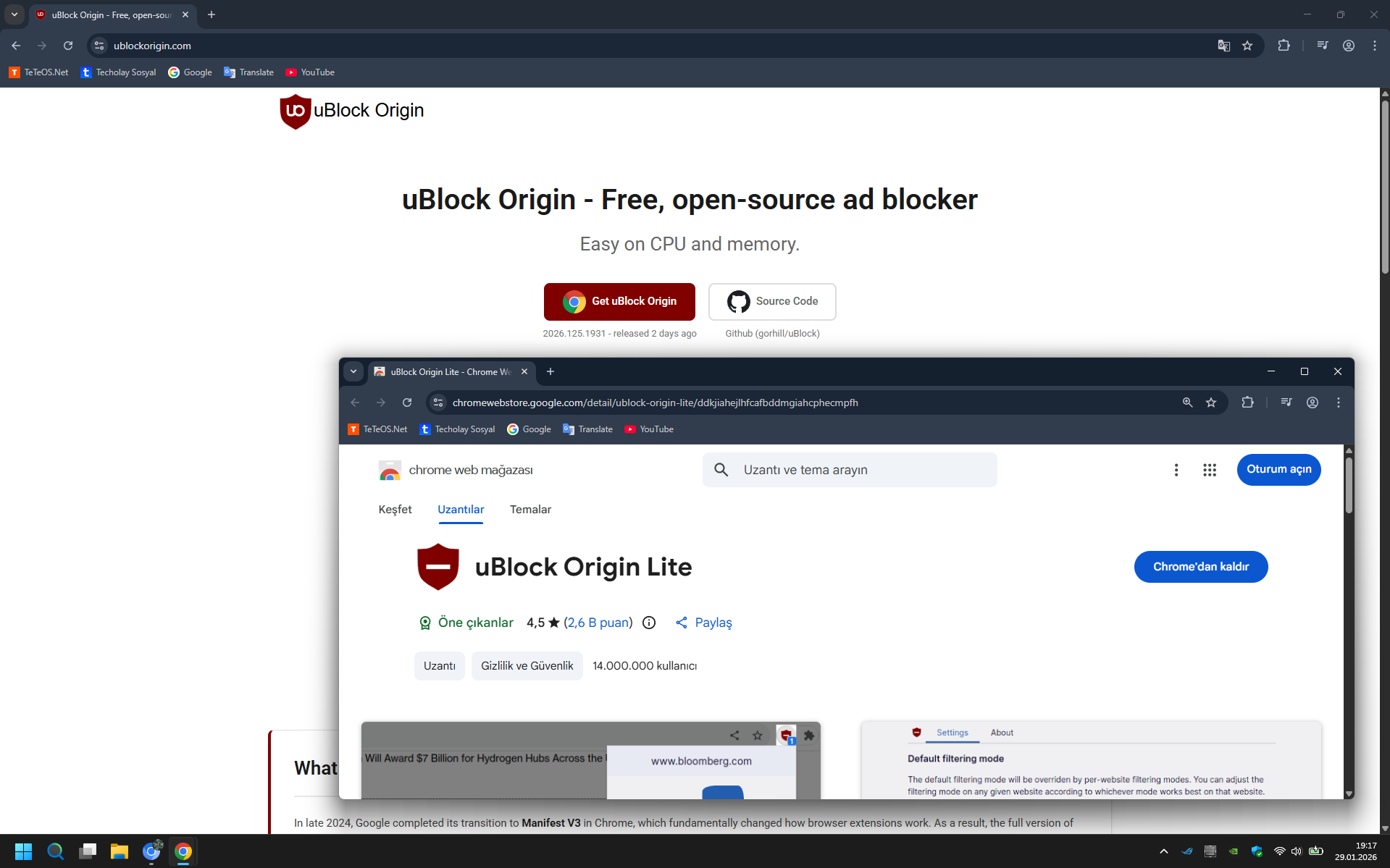Open Techolay Sosyal bookmark in Web Store window
Screen dimensions: 1390x868
pyautogui.click(x=458, y=429)
